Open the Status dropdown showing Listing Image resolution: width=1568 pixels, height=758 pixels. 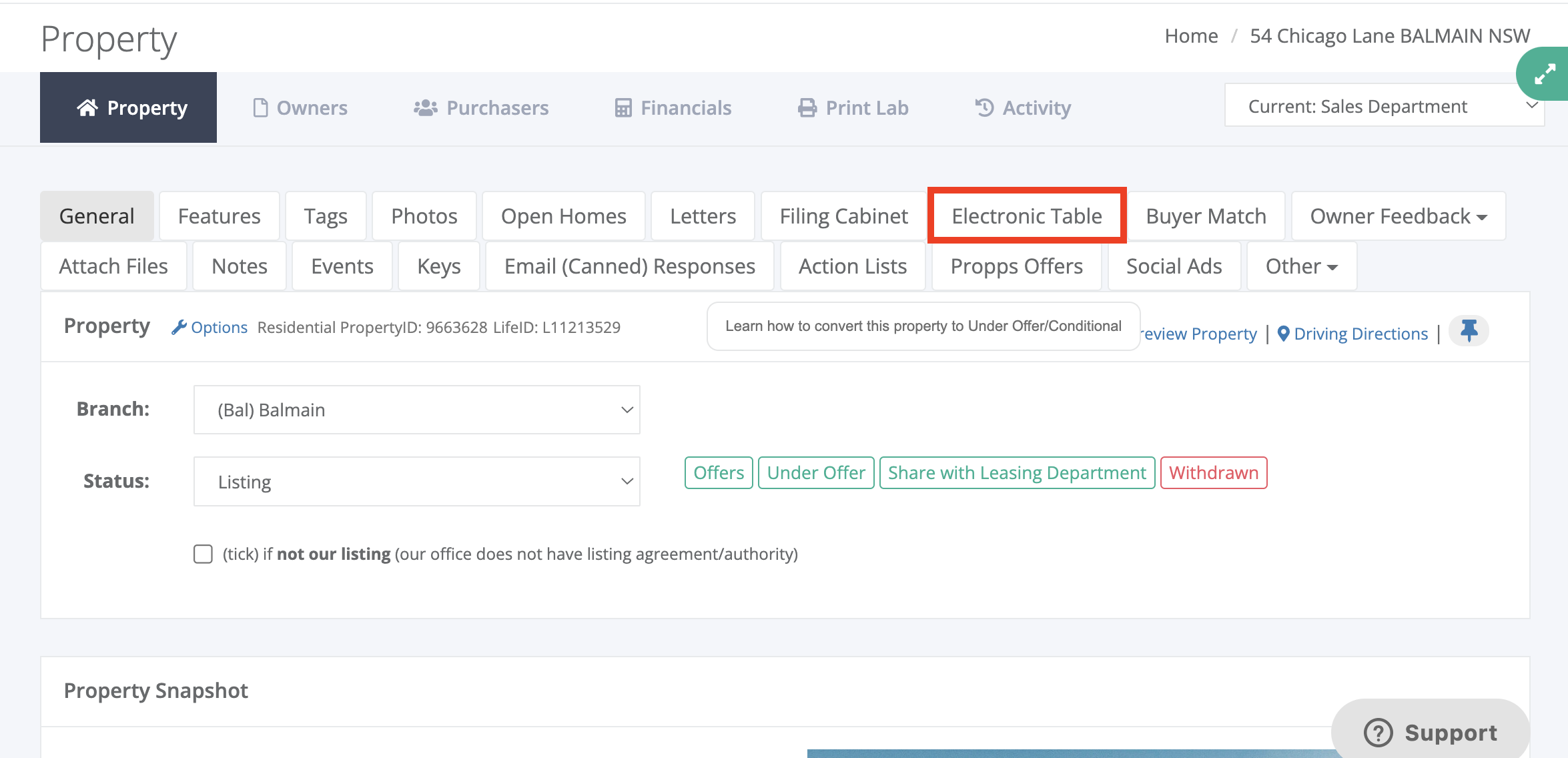pyautogui.click(x=416, y=481)
